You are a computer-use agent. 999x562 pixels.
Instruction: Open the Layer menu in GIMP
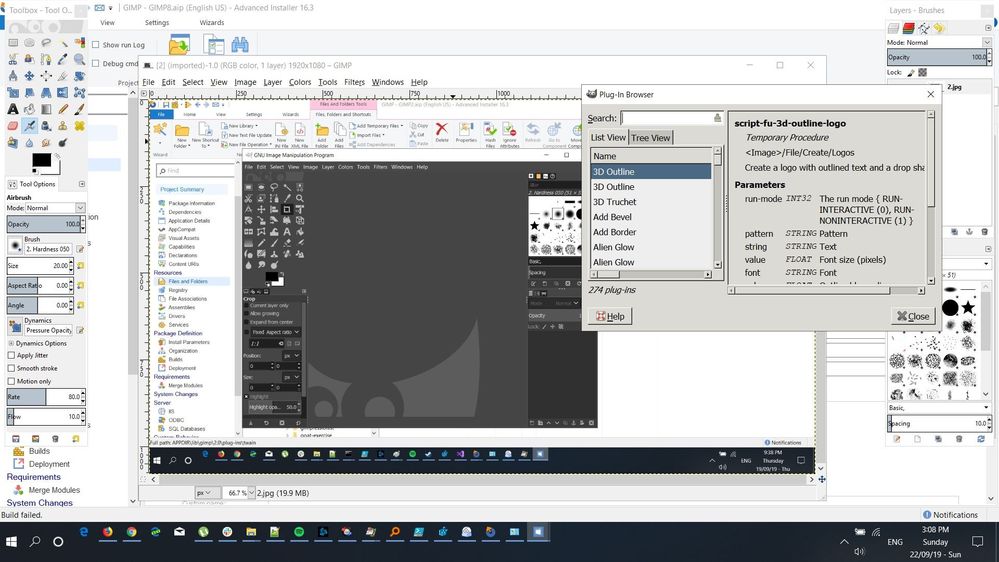(x=273, y=82)
